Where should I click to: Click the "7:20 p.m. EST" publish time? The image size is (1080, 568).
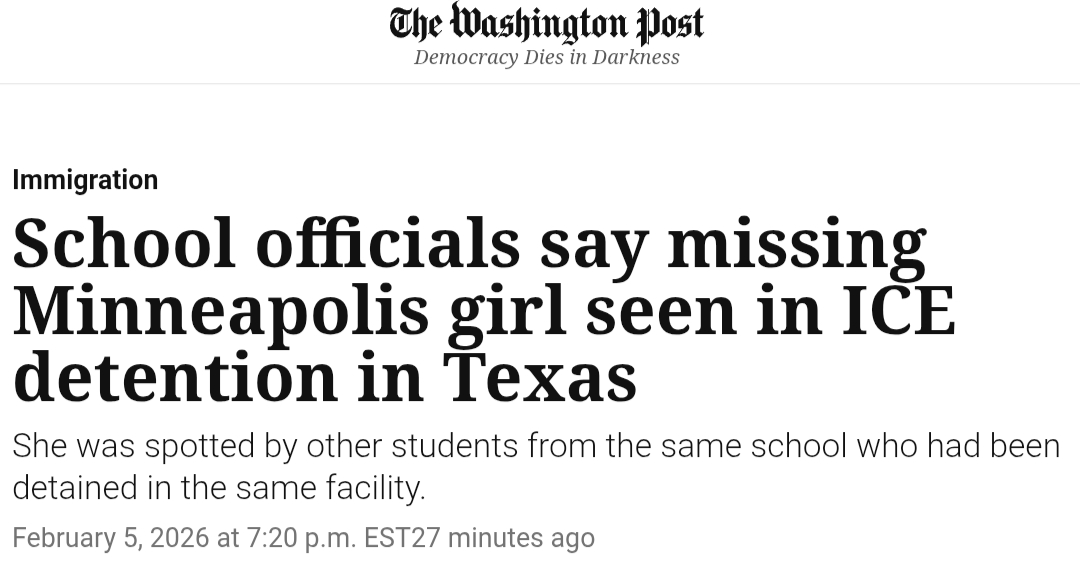point(328,538)
